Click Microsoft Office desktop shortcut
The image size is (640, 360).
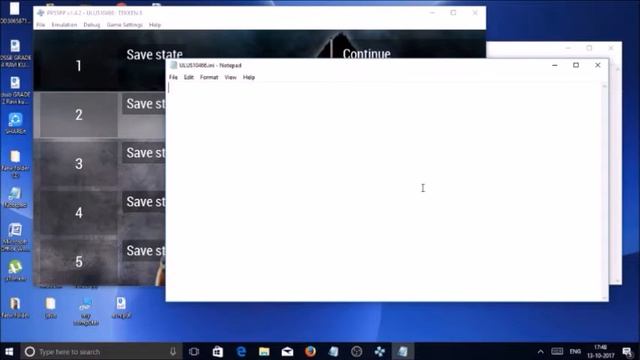click(16, 236)
